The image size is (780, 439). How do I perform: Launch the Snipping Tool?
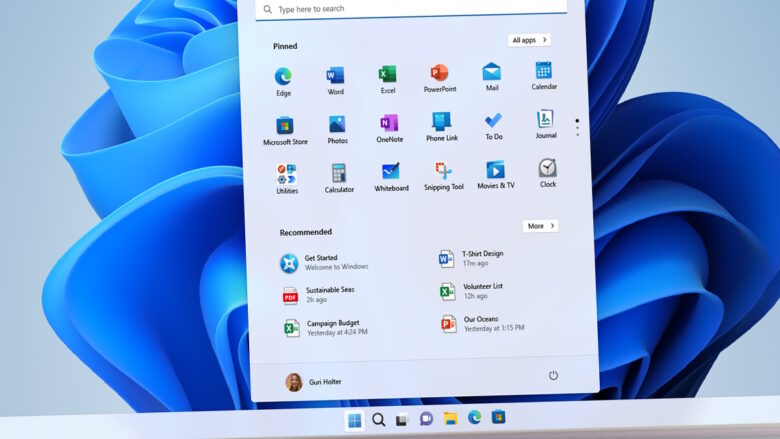click(444, 176)
